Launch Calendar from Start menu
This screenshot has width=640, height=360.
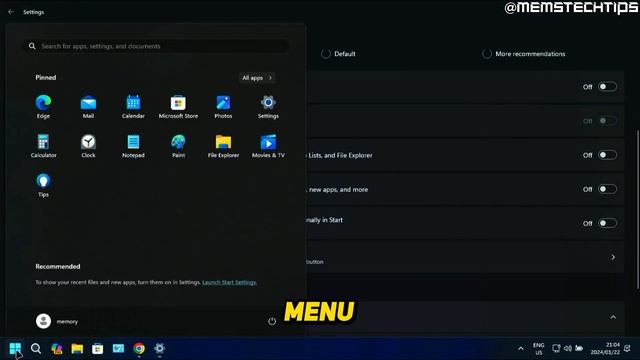133,106
